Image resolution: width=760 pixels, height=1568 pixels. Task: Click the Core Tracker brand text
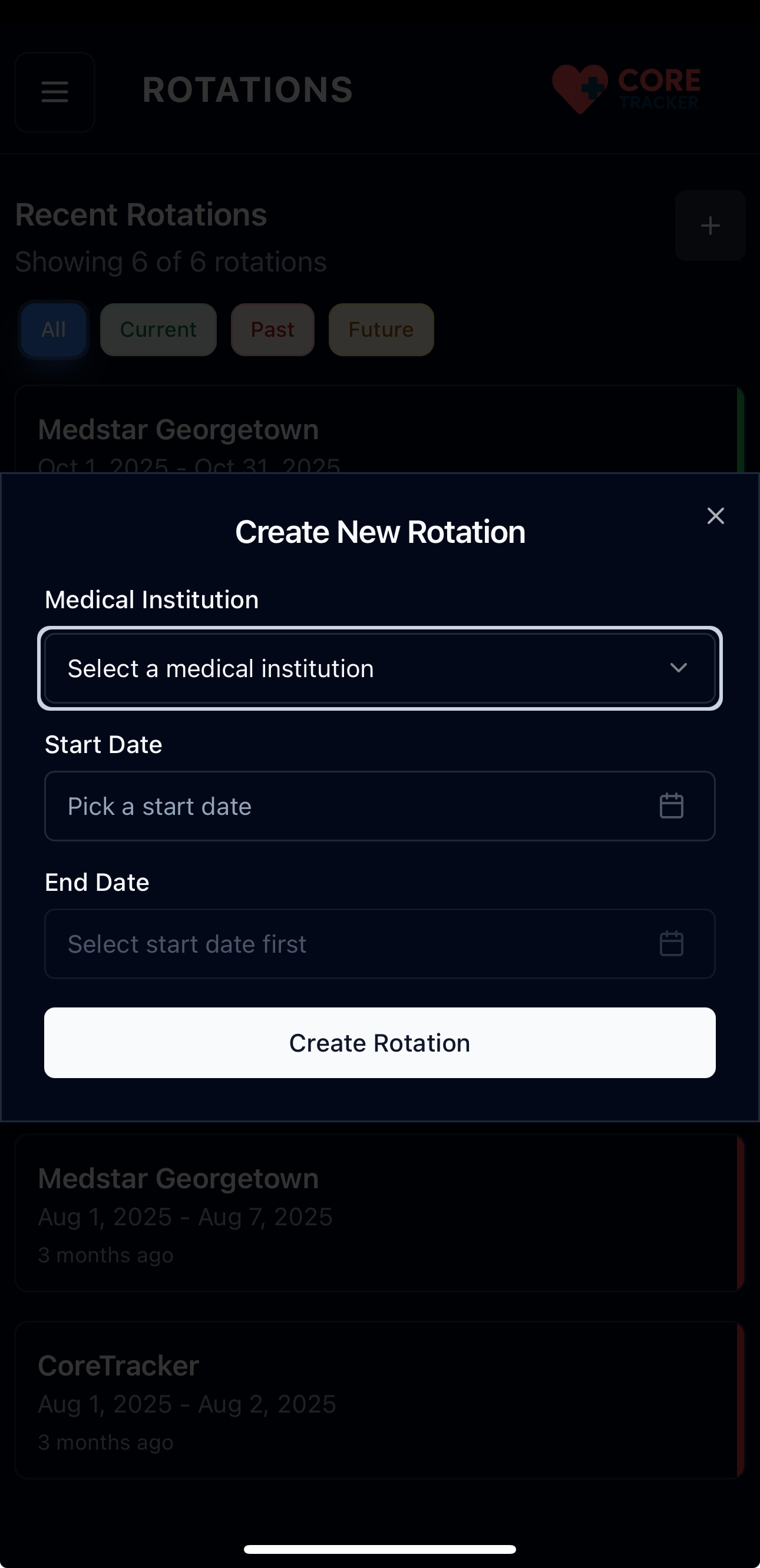coord(659,89)
